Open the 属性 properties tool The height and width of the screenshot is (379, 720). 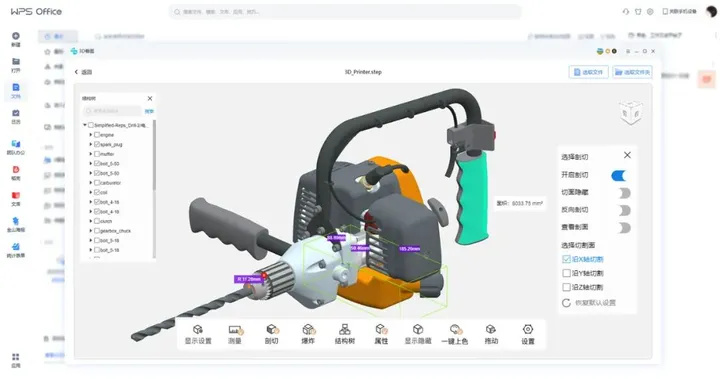pos(381,334)
